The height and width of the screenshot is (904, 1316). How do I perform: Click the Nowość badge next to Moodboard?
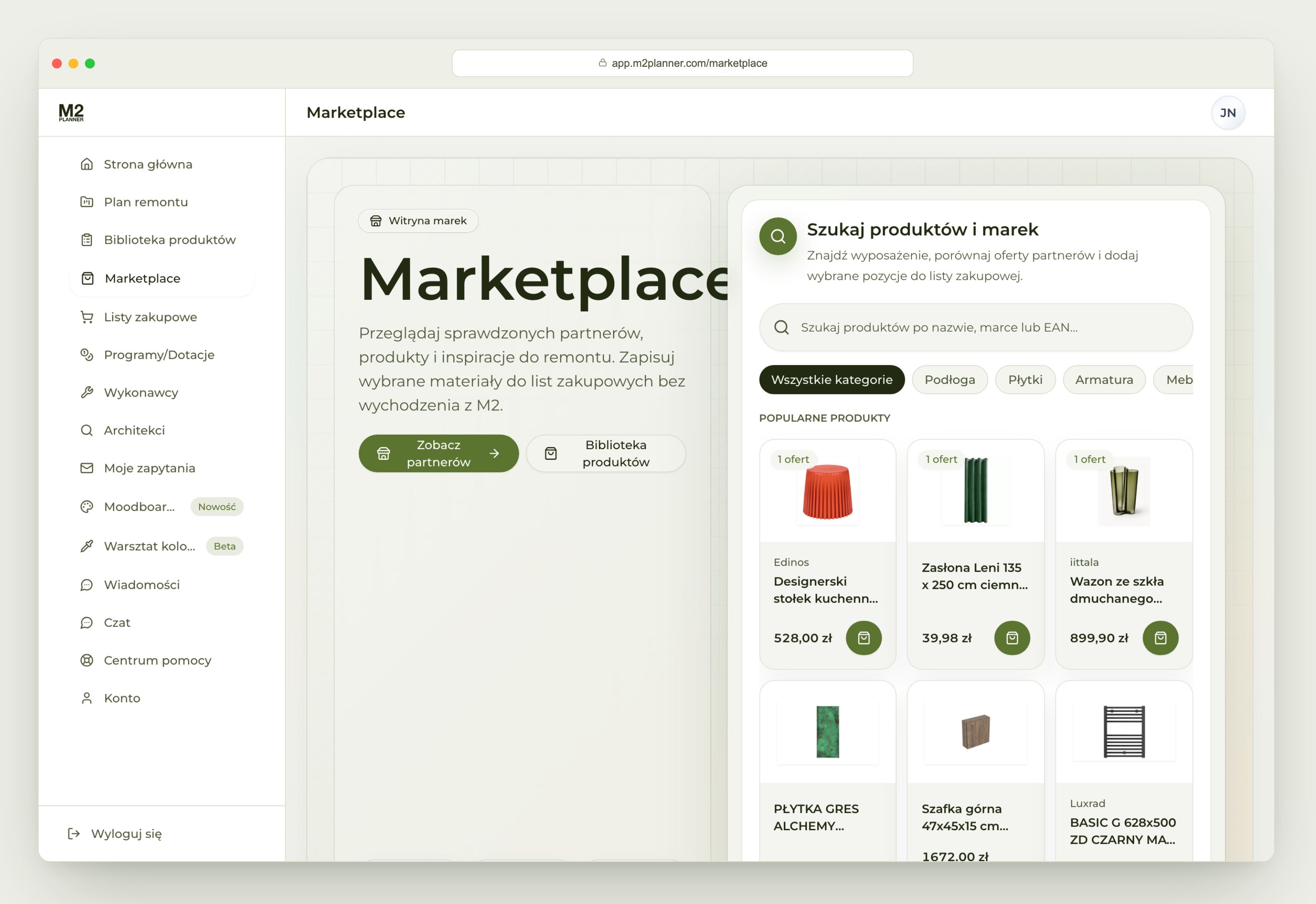click(x=217, y=506)
